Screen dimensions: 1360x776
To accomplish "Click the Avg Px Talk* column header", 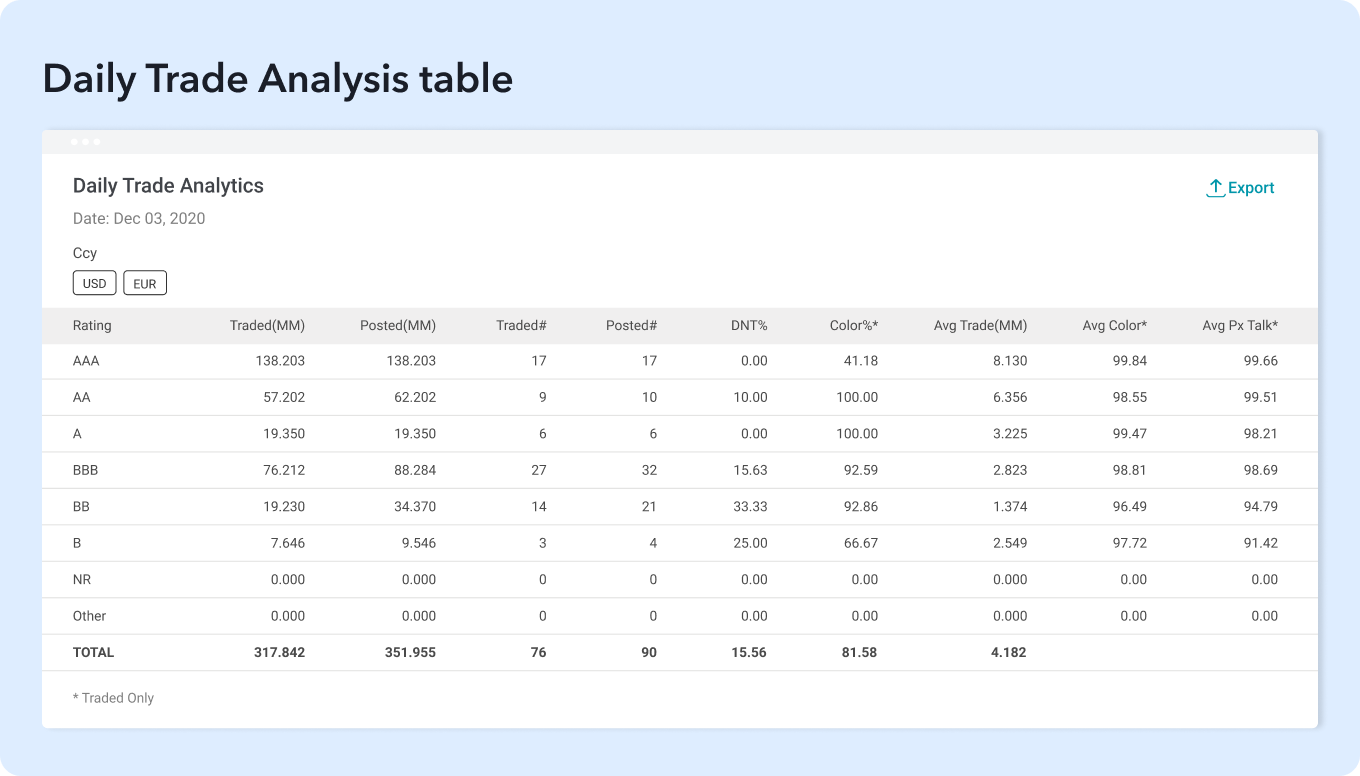I will pos(1240,325).
